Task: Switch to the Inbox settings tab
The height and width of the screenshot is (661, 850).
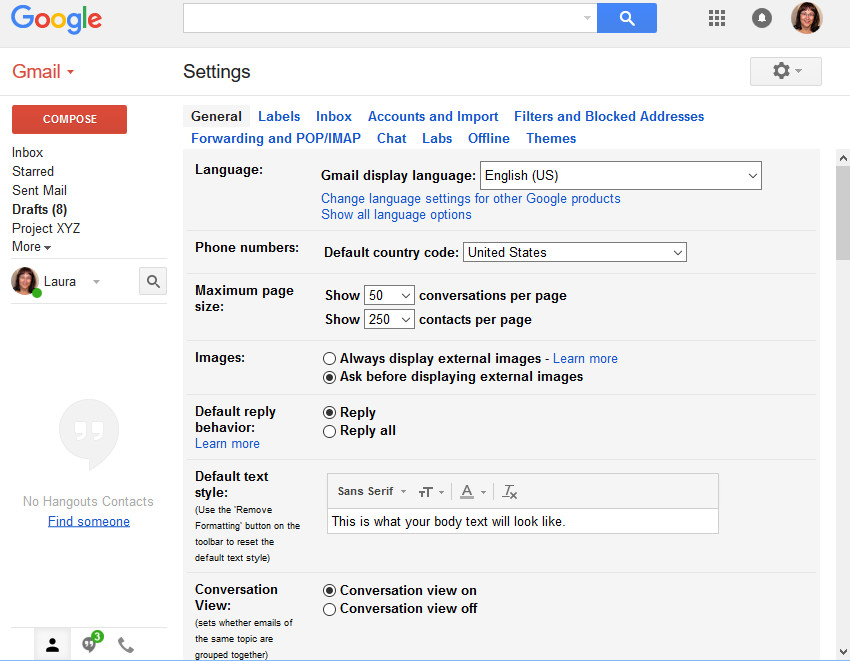Action: tap(333, 116)
